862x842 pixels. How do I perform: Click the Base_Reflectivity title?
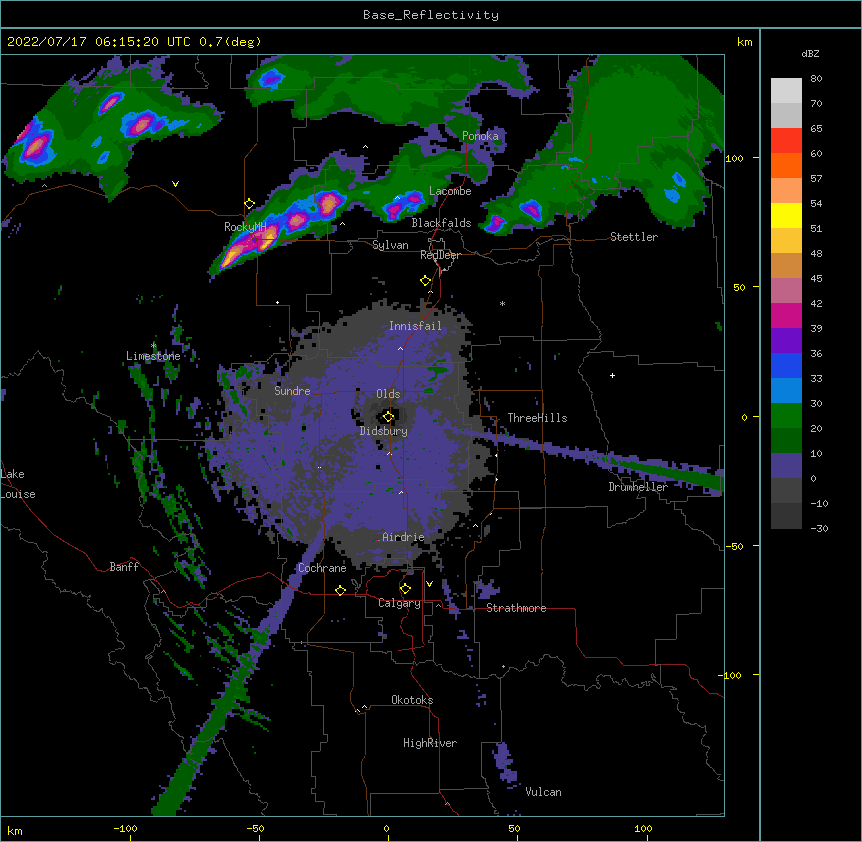[x=430, y=15]
